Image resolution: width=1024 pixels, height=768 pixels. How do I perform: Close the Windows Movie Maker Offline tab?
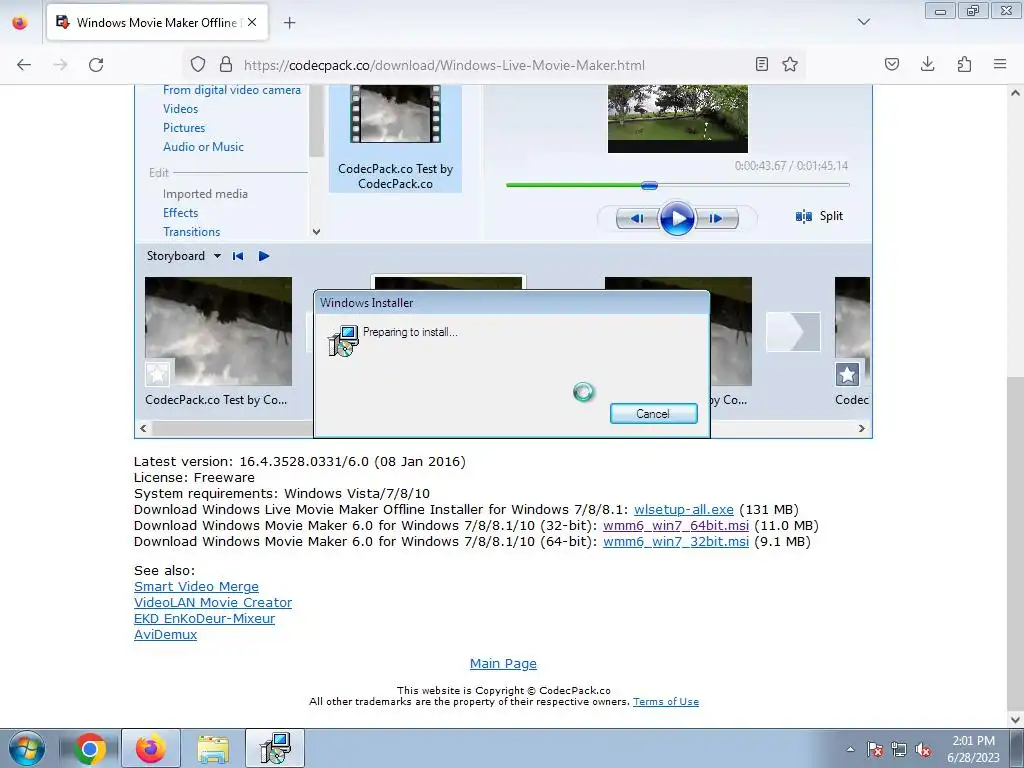pyautogui.click(x=252, y=22)
